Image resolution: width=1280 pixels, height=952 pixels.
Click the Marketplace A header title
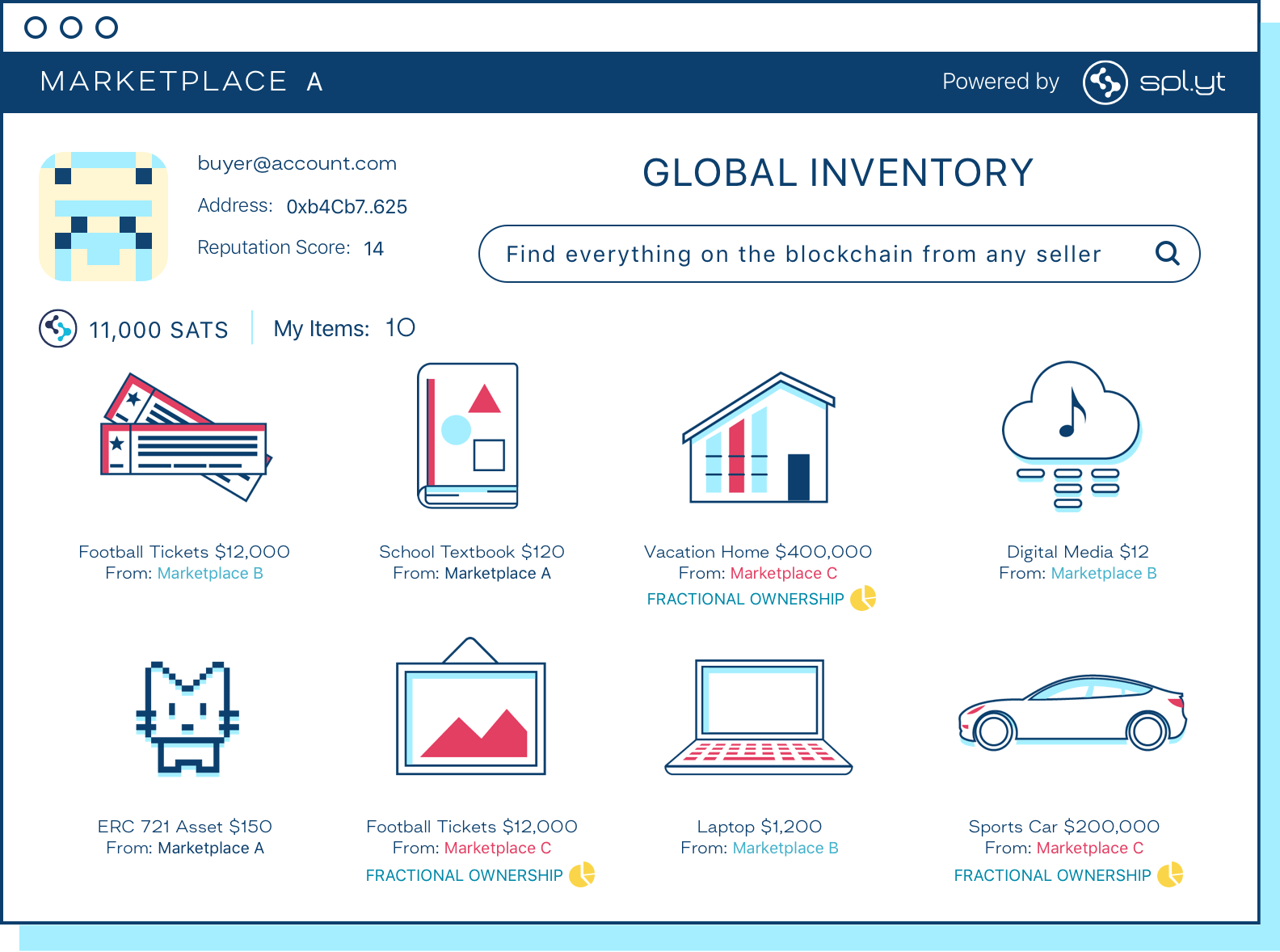click(x=182, y=82)
